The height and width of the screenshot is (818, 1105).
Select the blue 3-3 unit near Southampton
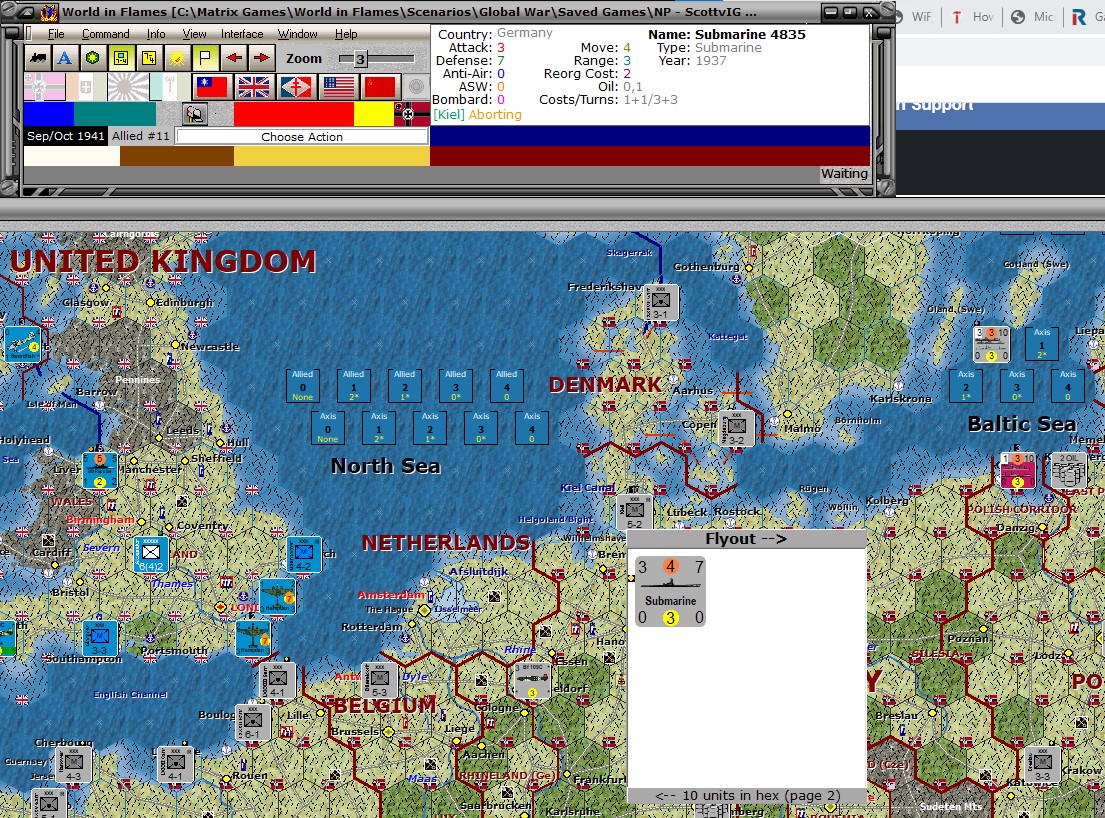pos(100,638)
